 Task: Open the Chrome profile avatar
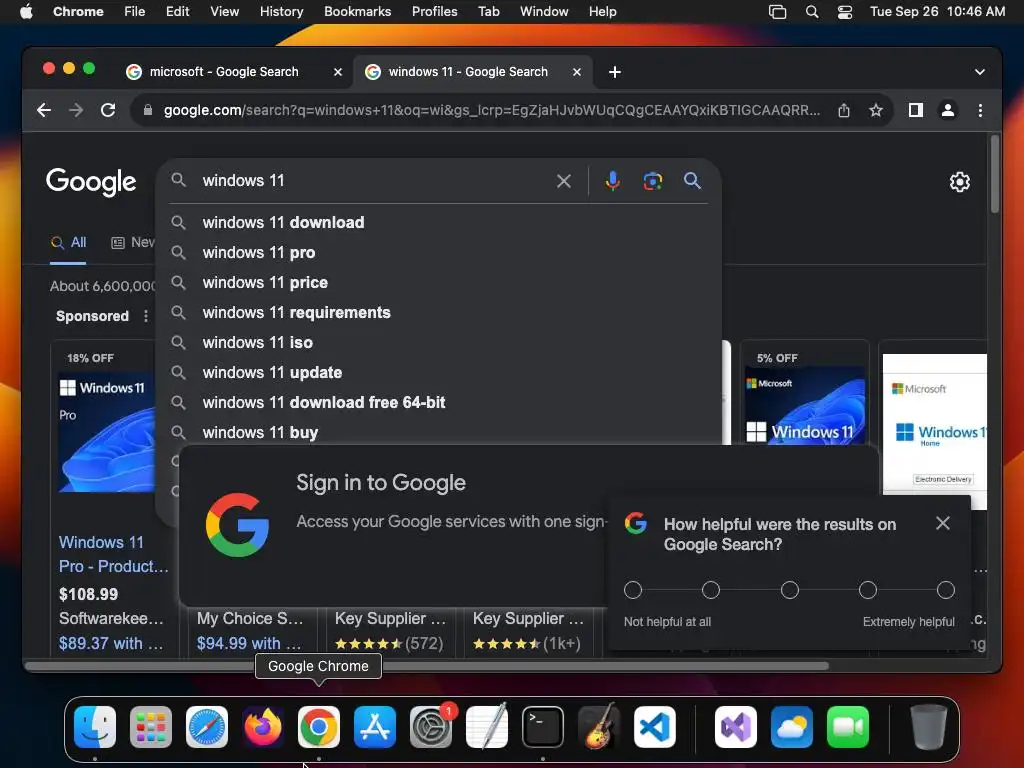click(x=948, y=110)
